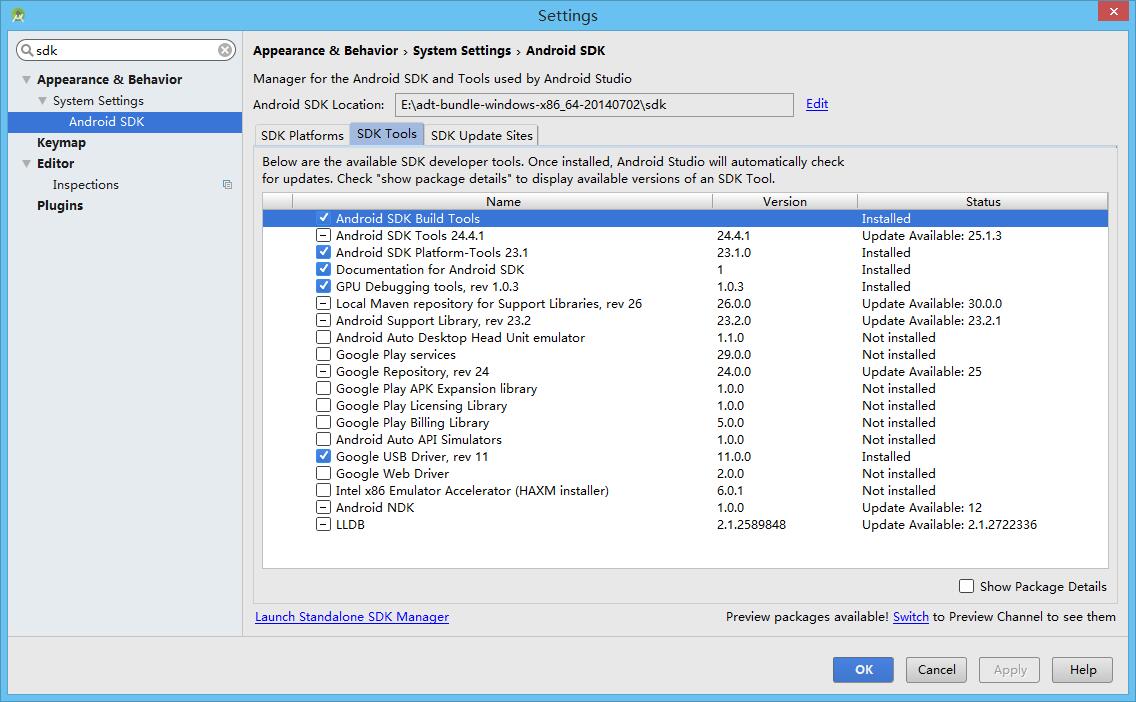This screenshot has width=1136, height=702.
Task: Open SDK Update Sites tab
Action: pos(482,135)
